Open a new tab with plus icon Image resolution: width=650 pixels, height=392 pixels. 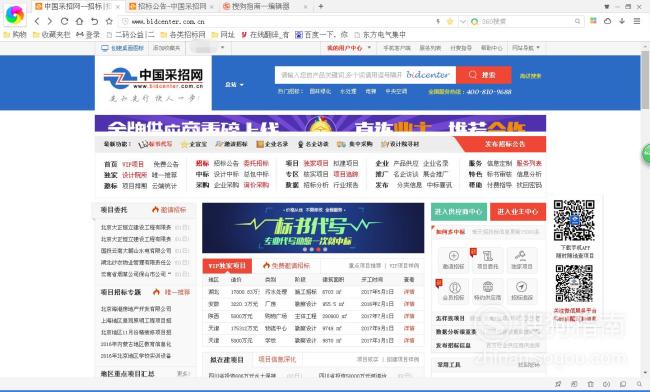[x=321, y=6]
